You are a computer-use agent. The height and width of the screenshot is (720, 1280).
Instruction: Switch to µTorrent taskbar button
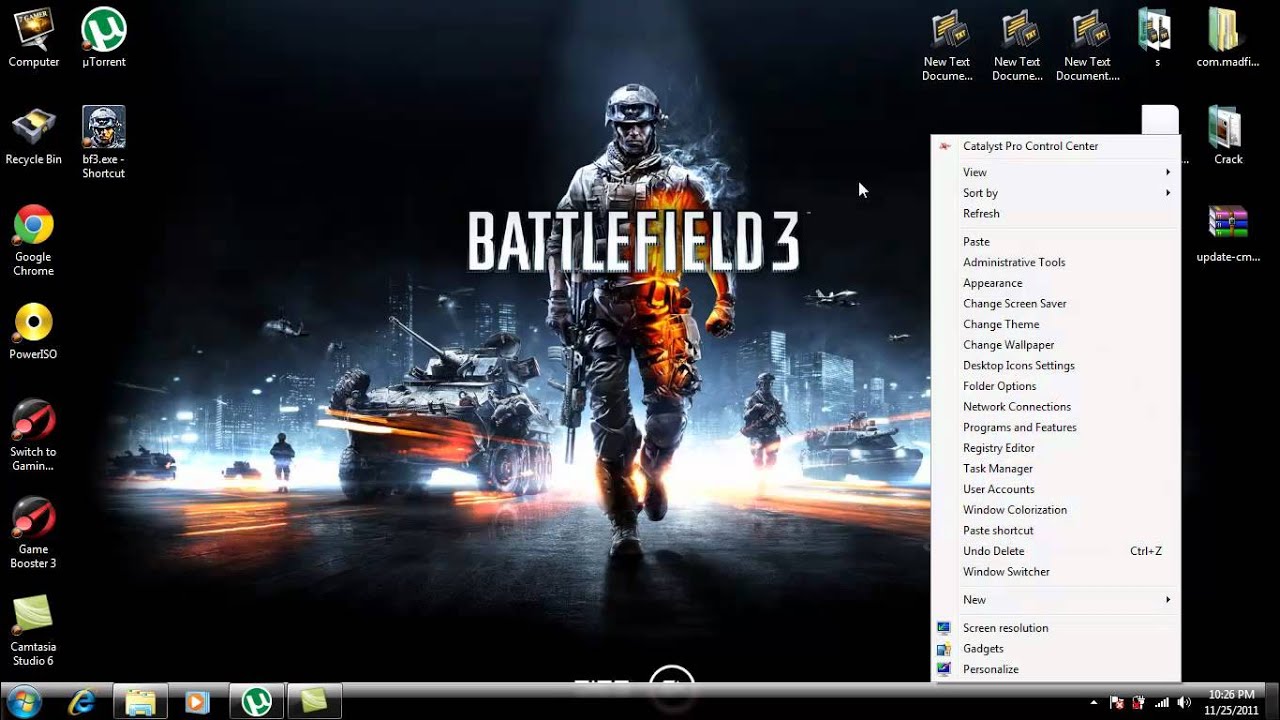(x=257, y=702)
